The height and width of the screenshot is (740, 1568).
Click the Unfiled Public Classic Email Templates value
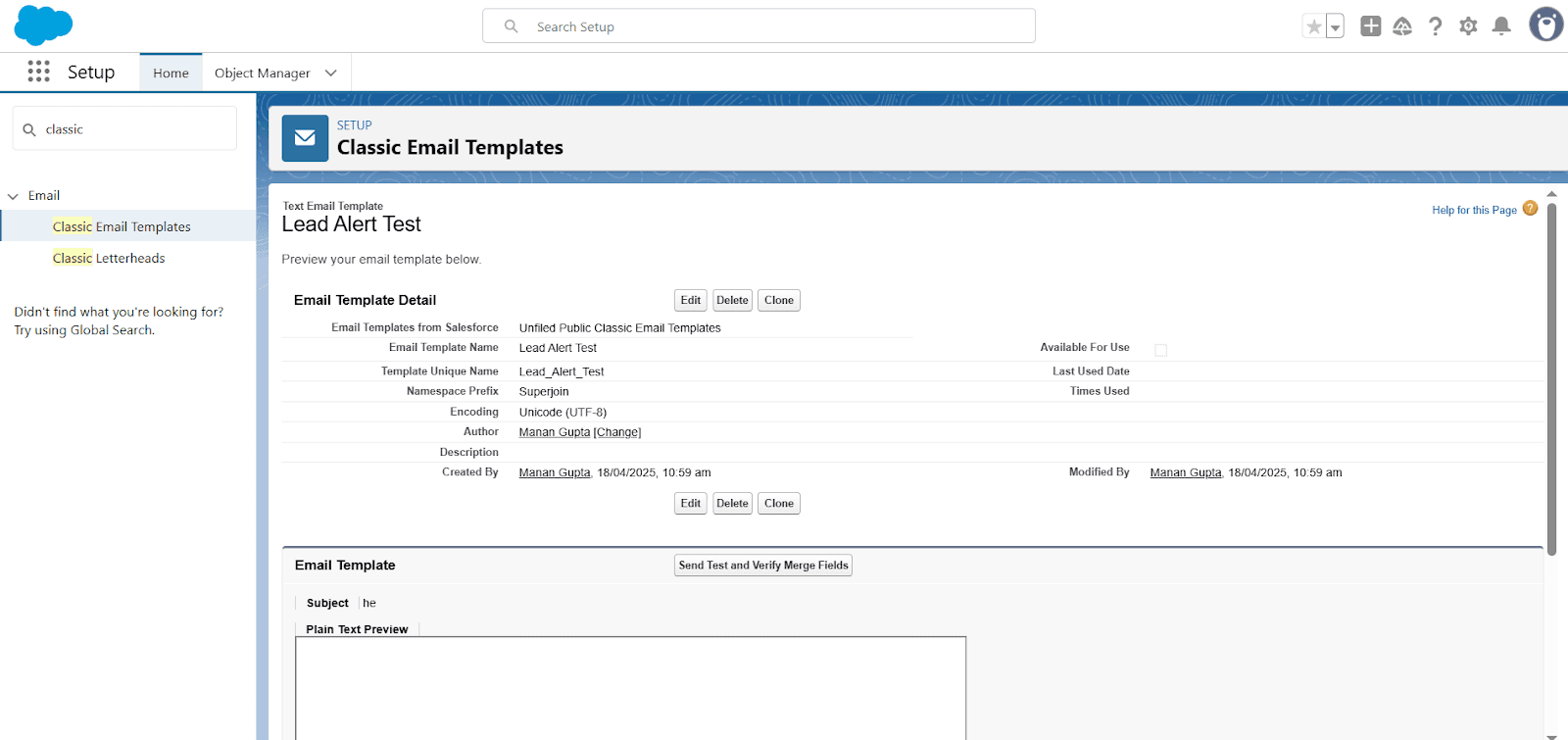coord(619,328)
